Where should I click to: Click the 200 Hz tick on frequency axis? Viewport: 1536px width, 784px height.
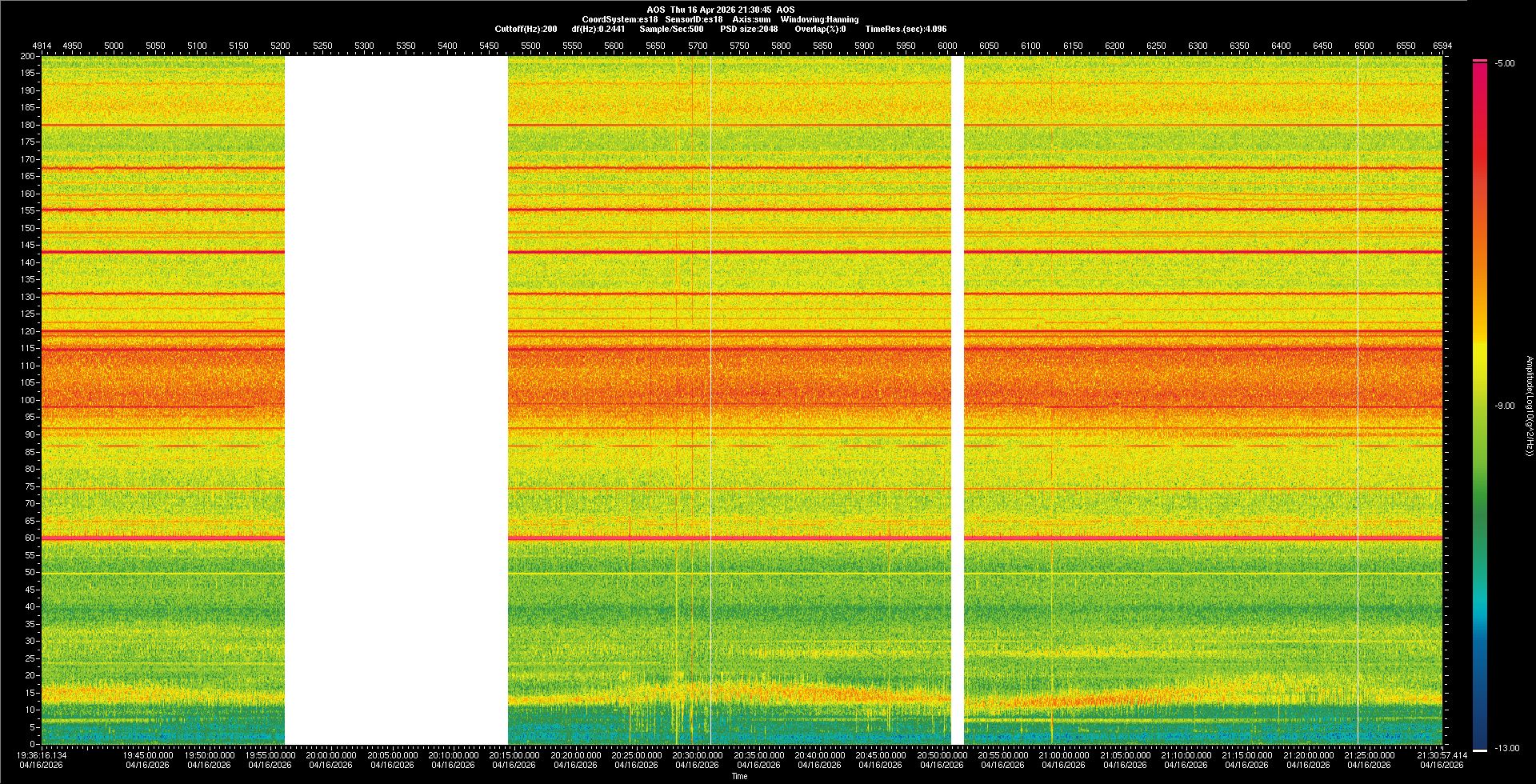pos(27,57)
